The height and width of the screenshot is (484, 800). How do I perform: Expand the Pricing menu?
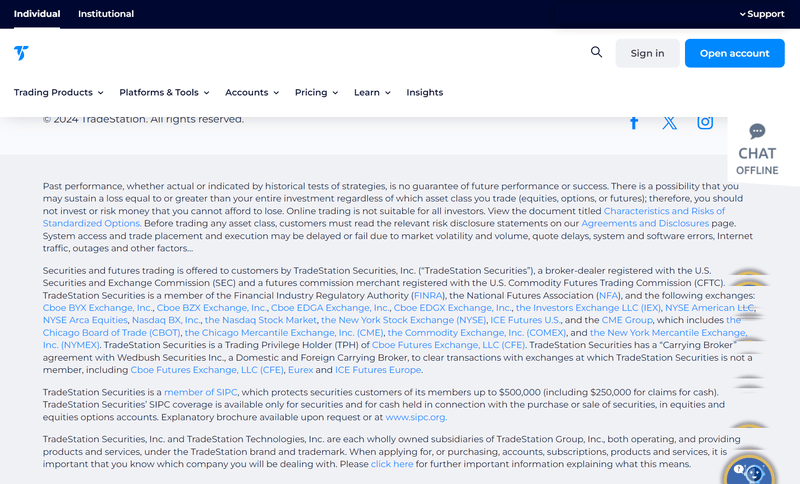coord(316,92)
